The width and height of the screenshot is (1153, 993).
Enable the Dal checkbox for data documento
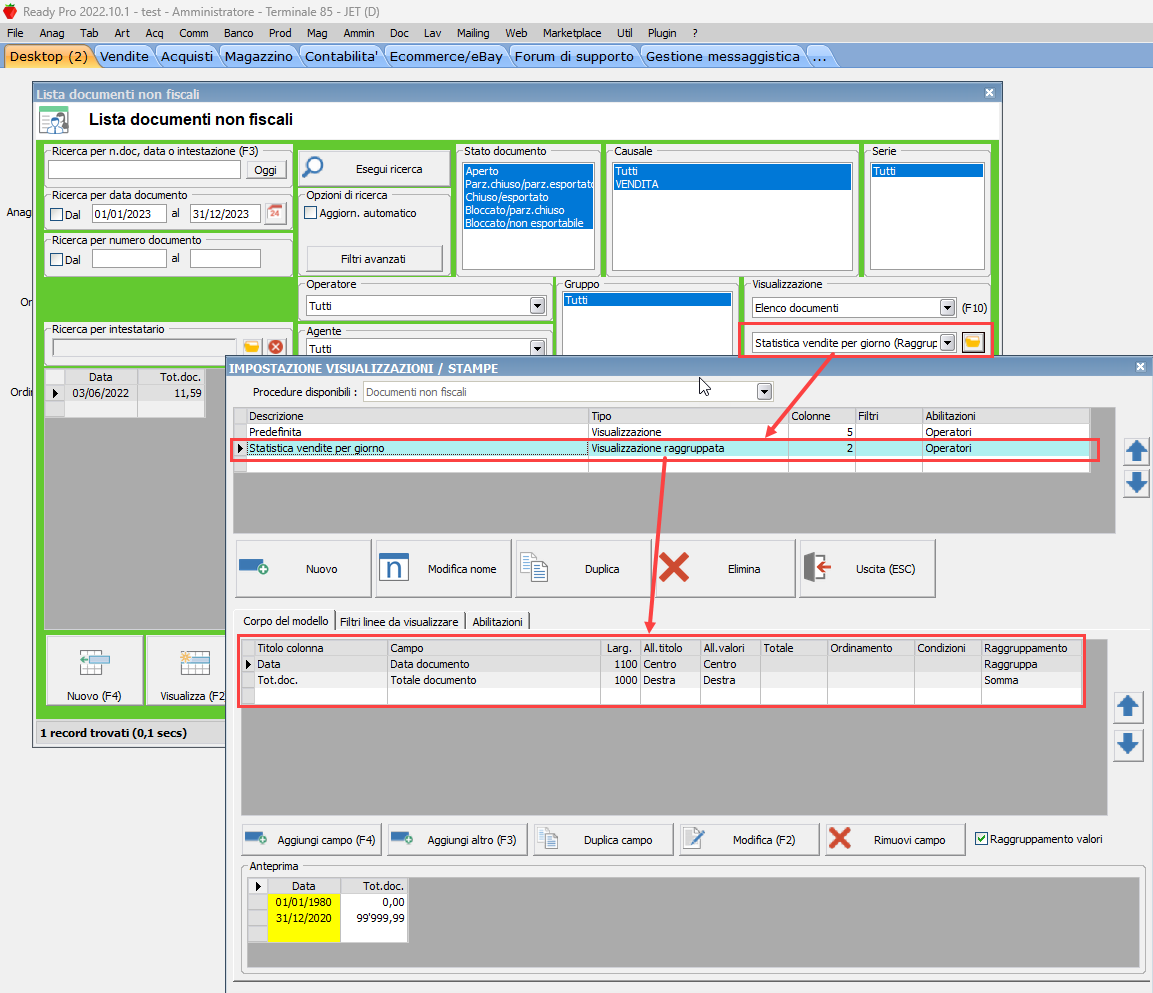coord(57,215)
